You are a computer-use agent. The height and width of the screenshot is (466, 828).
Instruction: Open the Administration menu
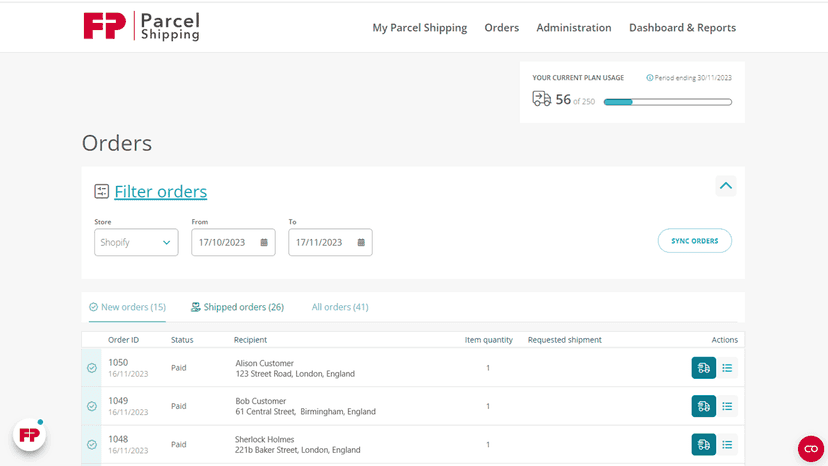pyautogui.click(x=573, y=27)
